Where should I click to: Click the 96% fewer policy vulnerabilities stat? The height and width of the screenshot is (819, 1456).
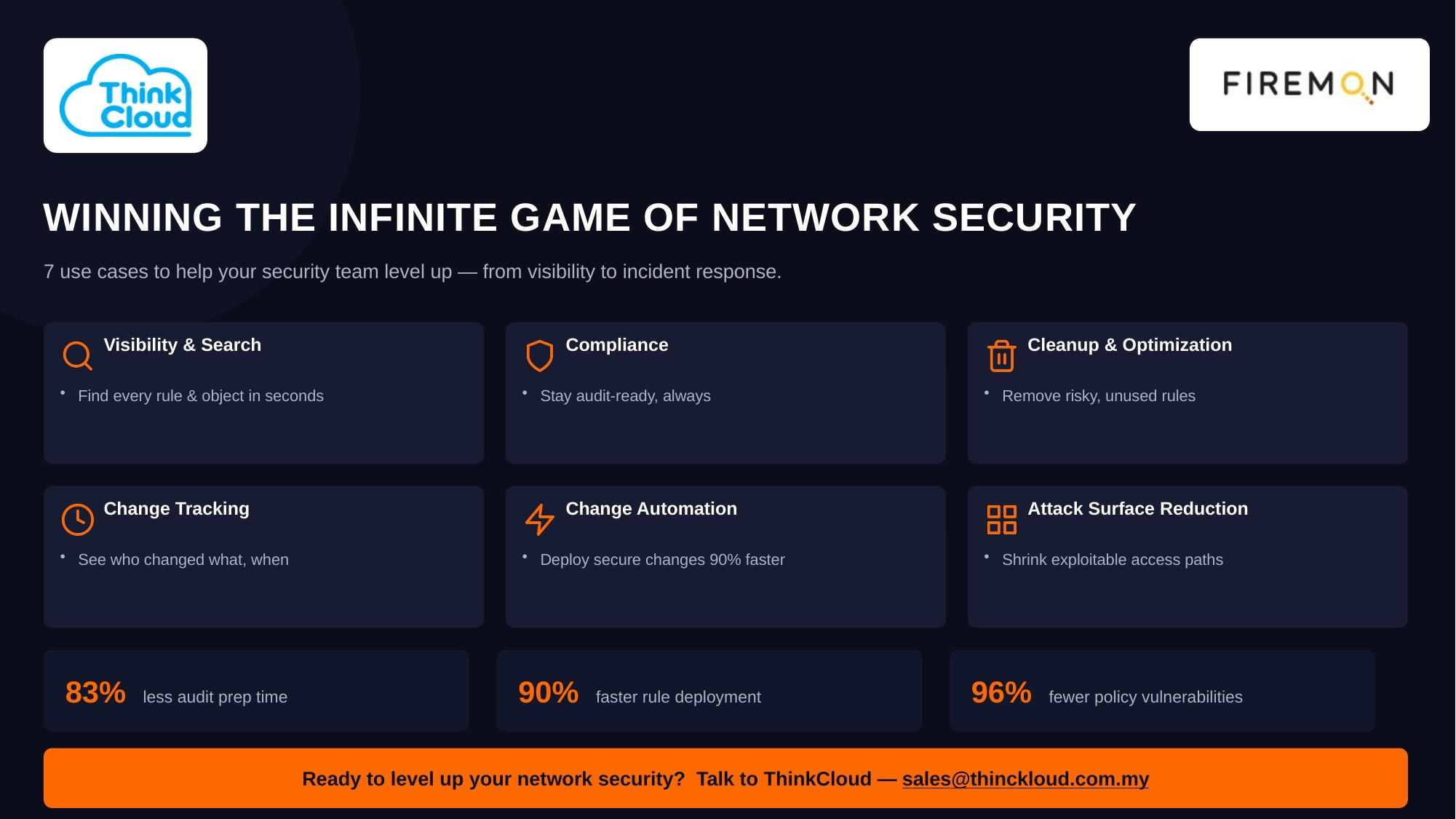tap(1162, 691)
